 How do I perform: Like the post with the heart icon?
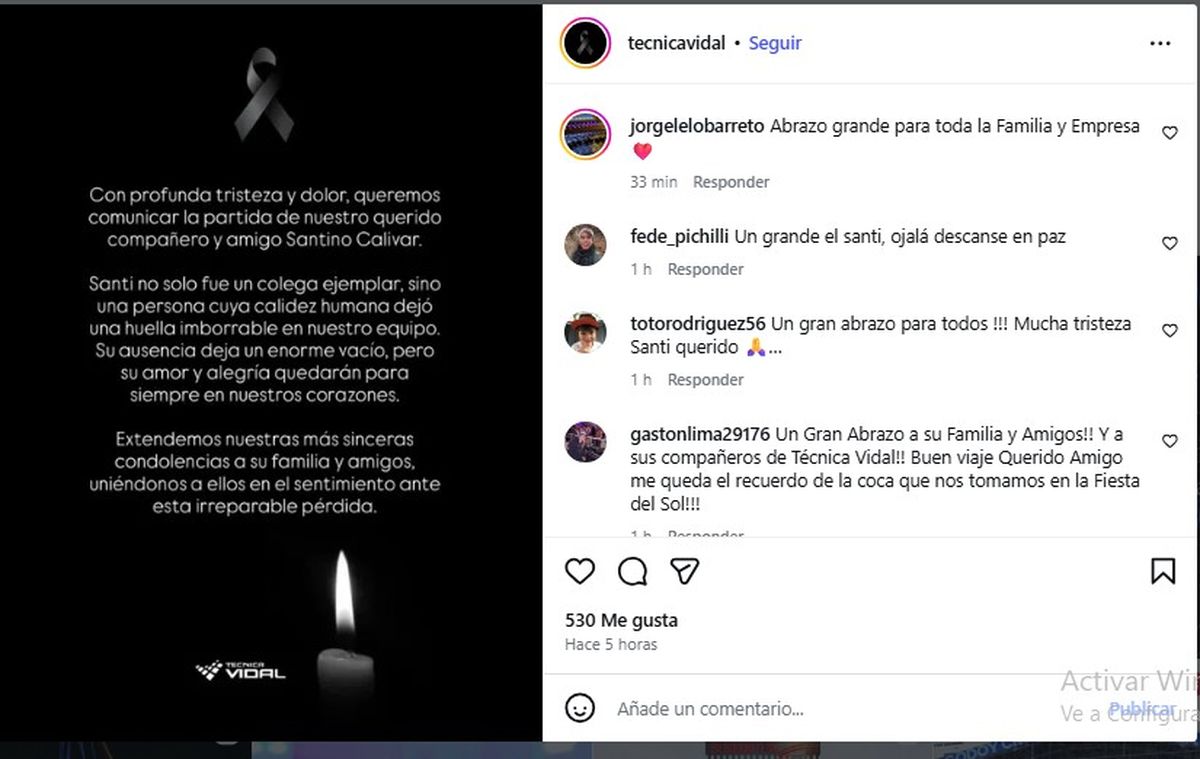[580, 571]
